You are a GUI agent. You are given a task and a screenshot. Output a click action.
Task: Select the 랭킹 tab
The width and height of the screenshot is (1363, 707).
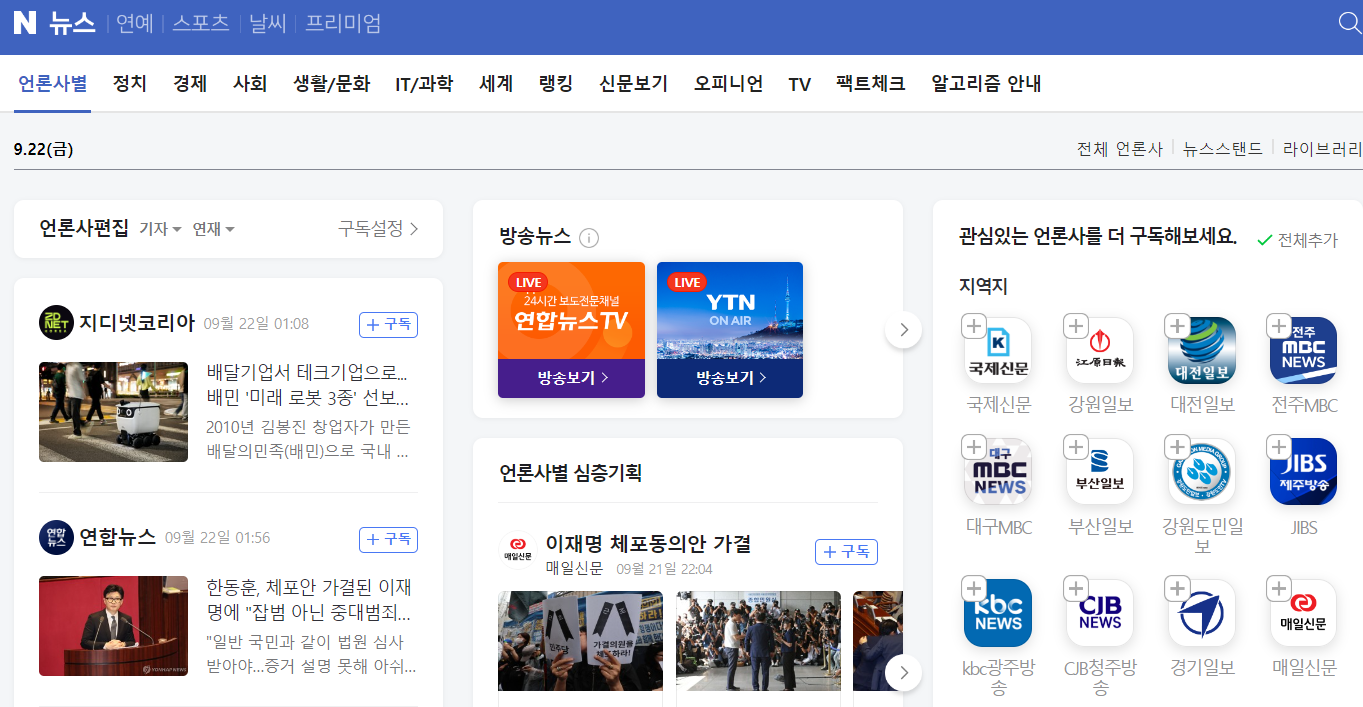point(556,84)
